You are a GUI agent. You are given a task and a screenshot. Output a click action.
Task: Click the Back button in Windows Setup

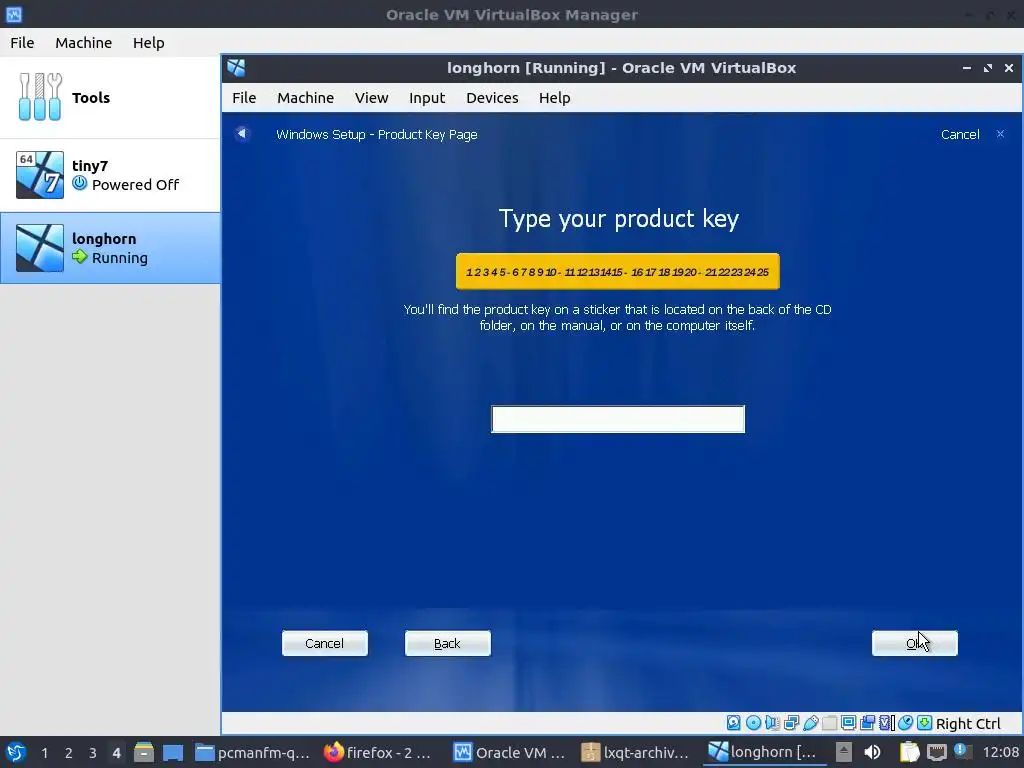click(x=447, y=643)
